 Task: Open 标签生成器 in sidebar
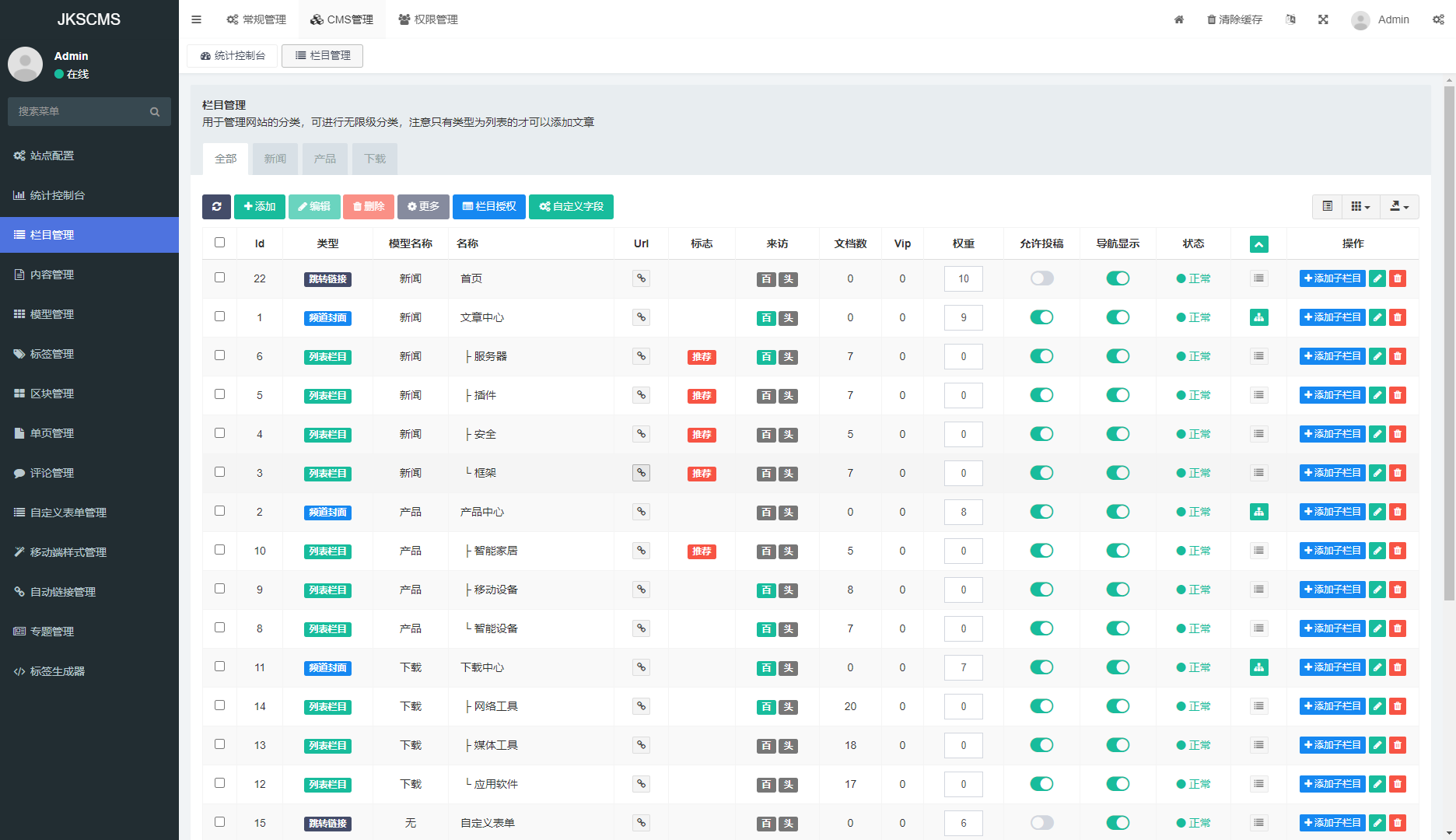click(89, 671)
